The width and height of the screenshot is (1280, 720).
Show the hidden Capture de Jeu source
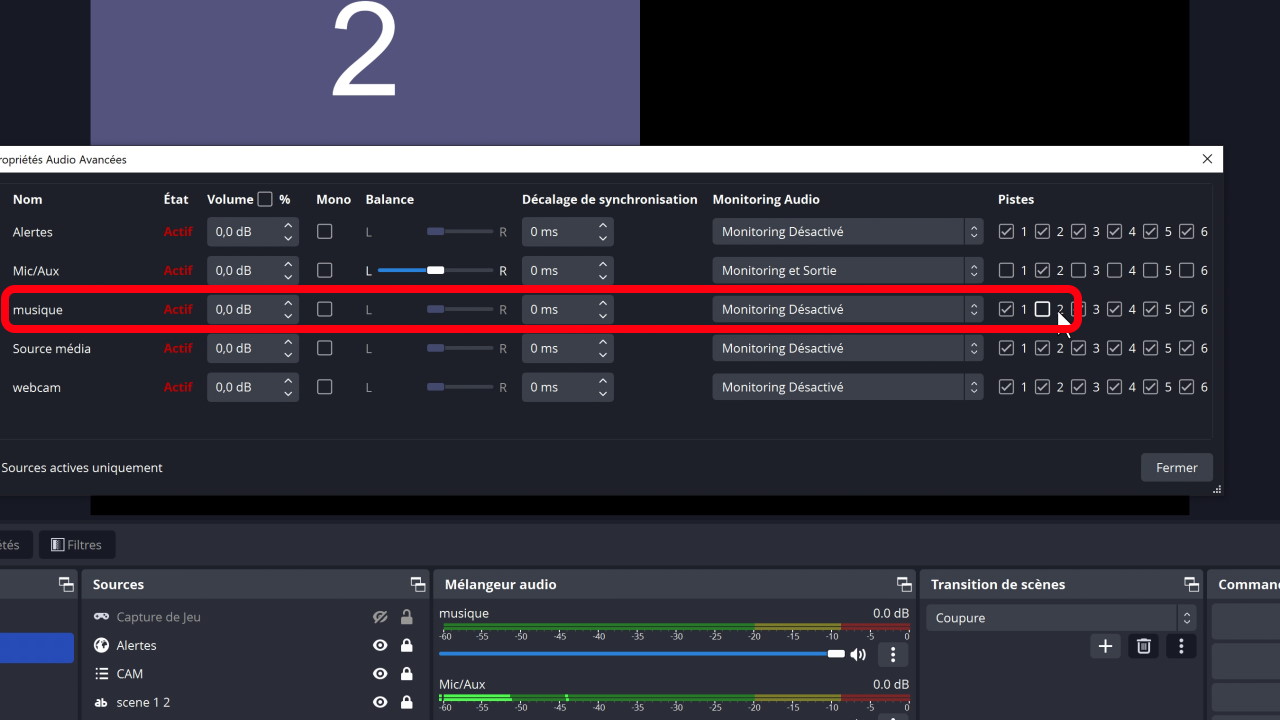pos(380,618)
